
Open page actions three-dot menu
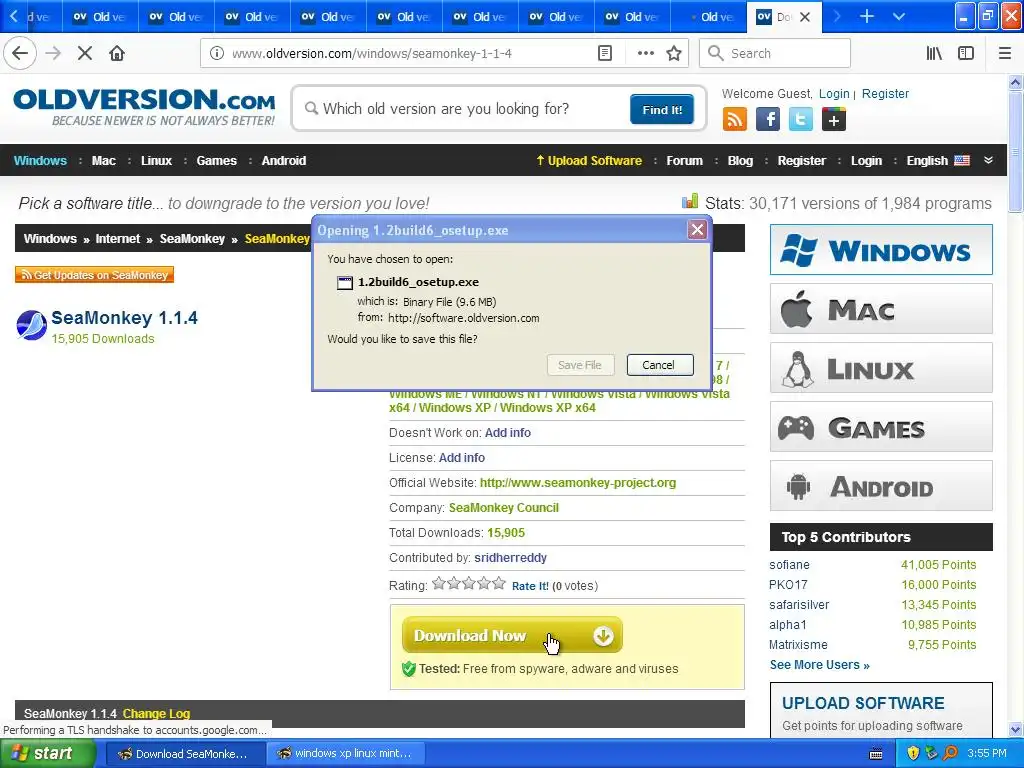click(645, 53)
